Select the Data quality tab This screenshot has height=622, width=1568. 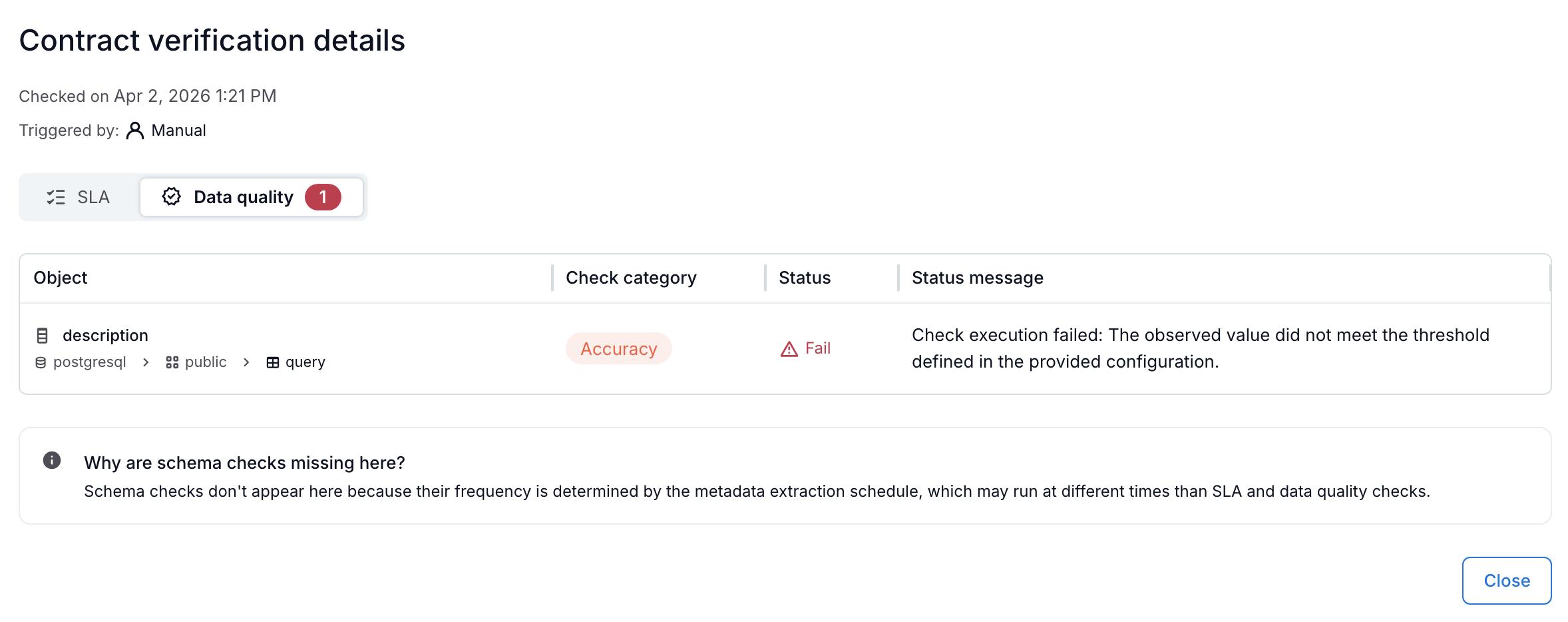pos(243,197)
